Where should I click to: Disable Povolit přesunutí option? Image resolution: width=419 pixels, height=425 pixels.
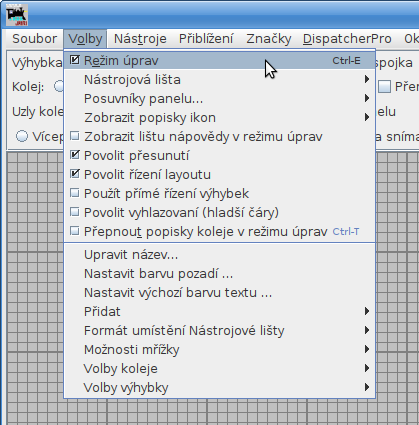pos(219,156)
